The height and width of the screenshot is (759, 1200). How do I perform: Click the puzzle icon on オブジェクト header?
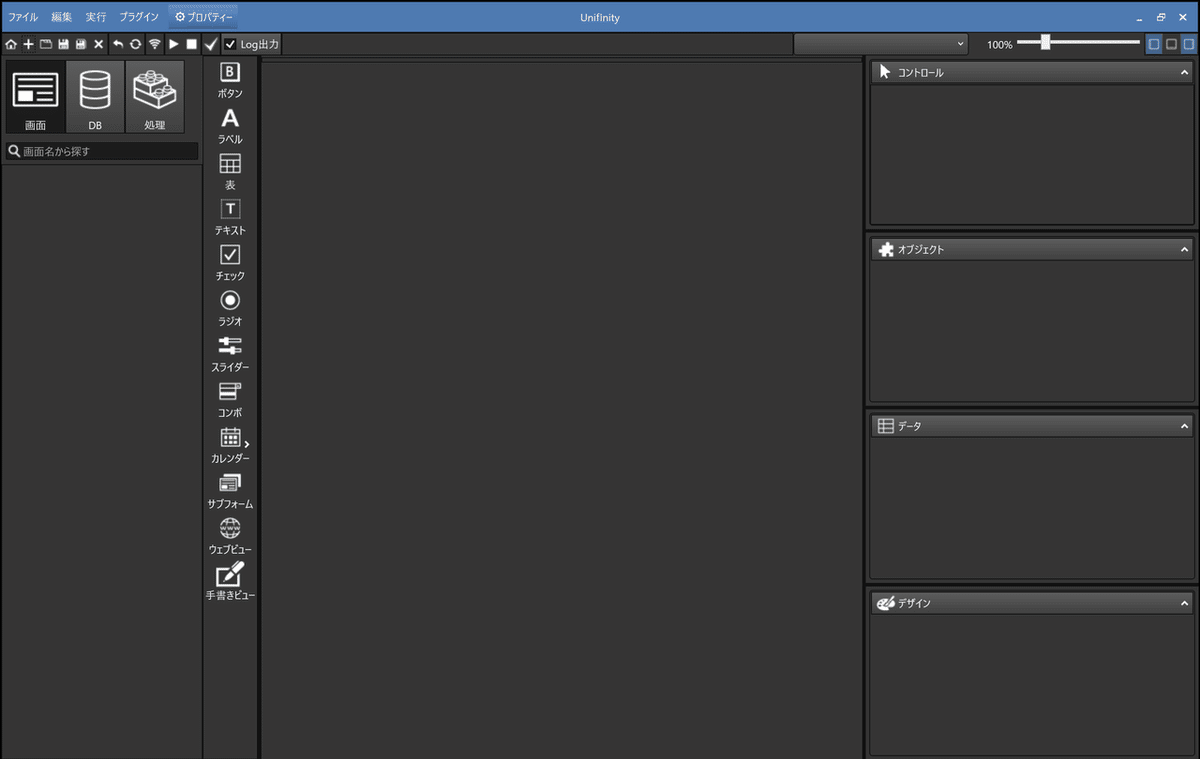tap(885, 249)
